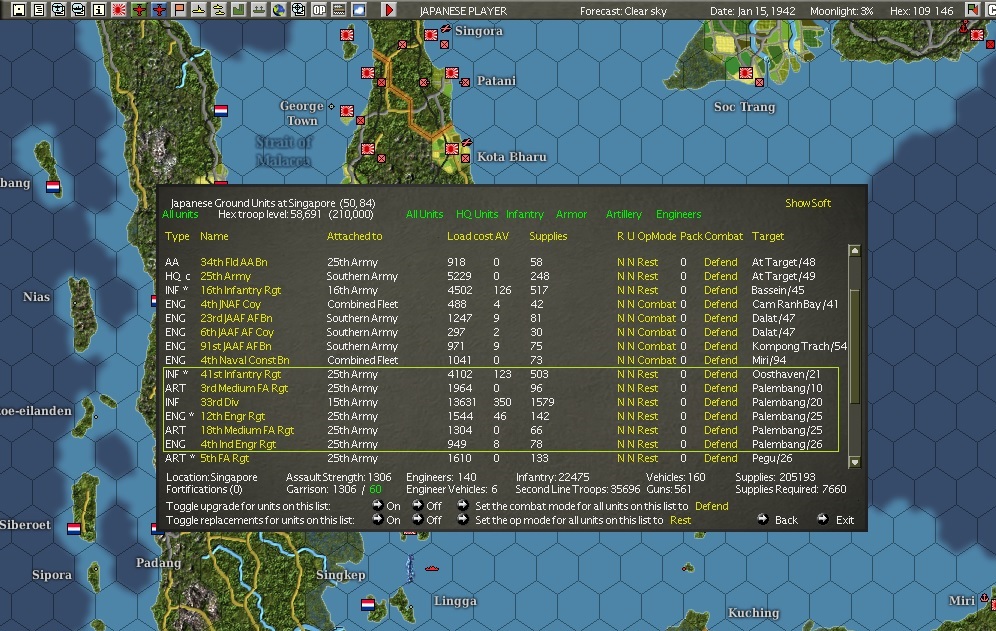Click the Japanese flag at Kota Bharu
This screenshot has width=996, height=631.
point(452,149)
